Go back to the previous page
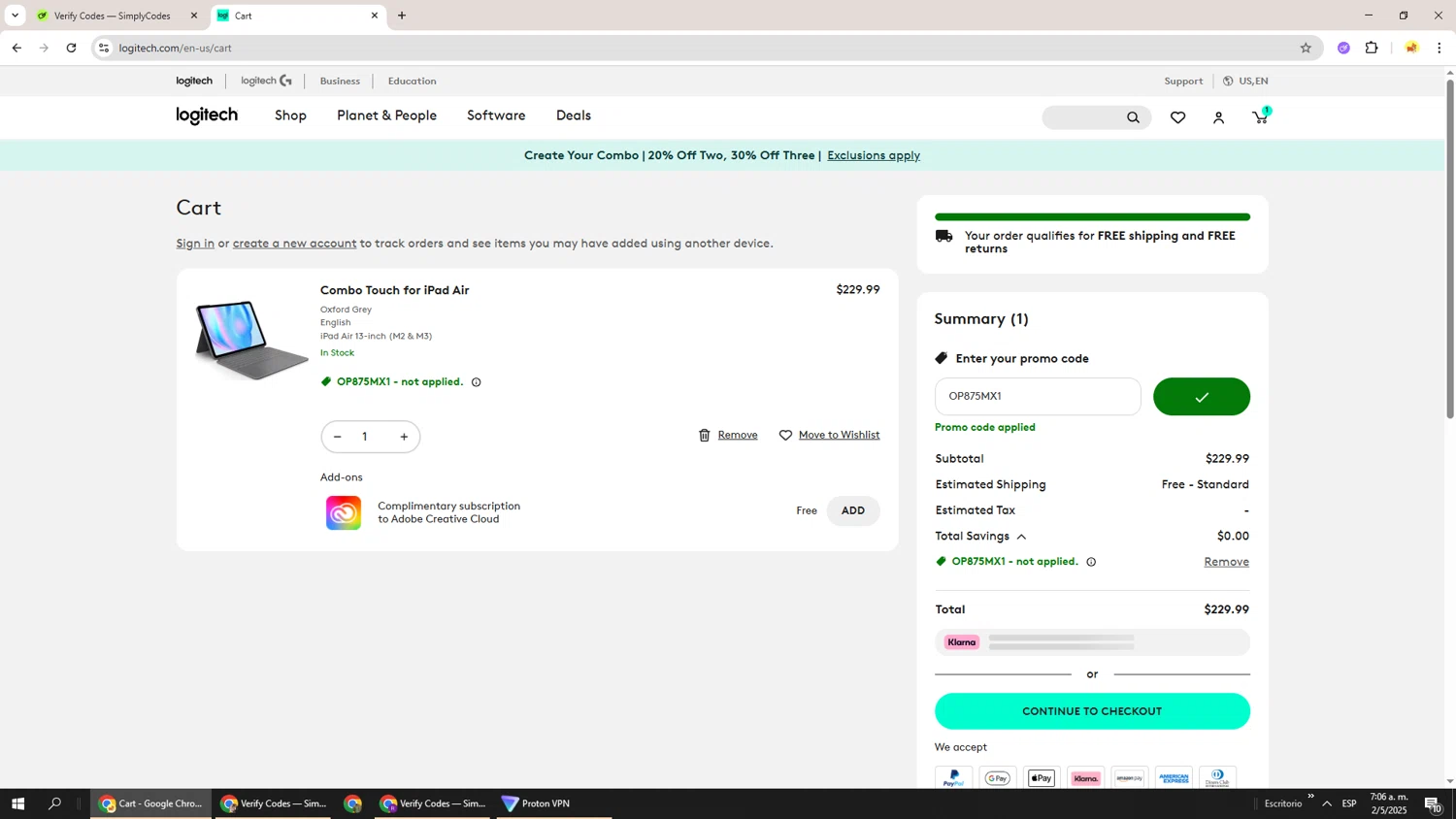This screenshot has height=819, width=1456. 17,48
